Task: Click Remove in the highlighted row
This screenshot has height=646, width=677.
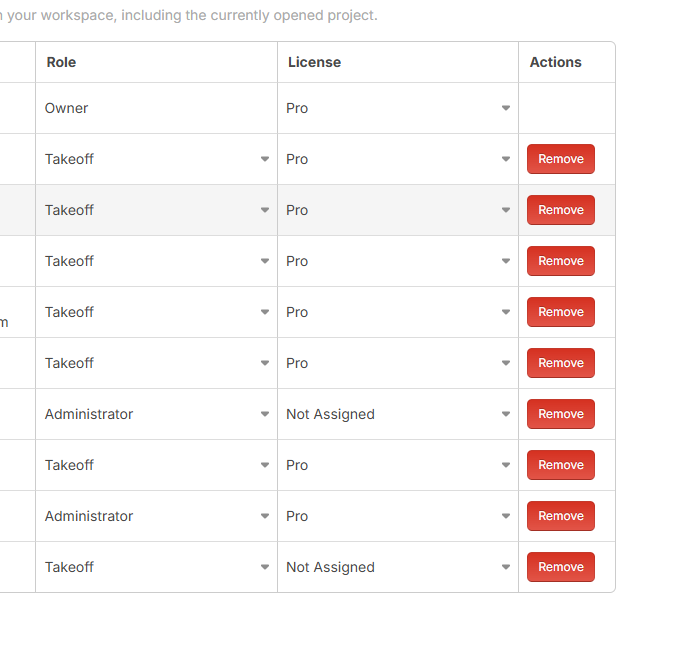Action: (561, 210)
